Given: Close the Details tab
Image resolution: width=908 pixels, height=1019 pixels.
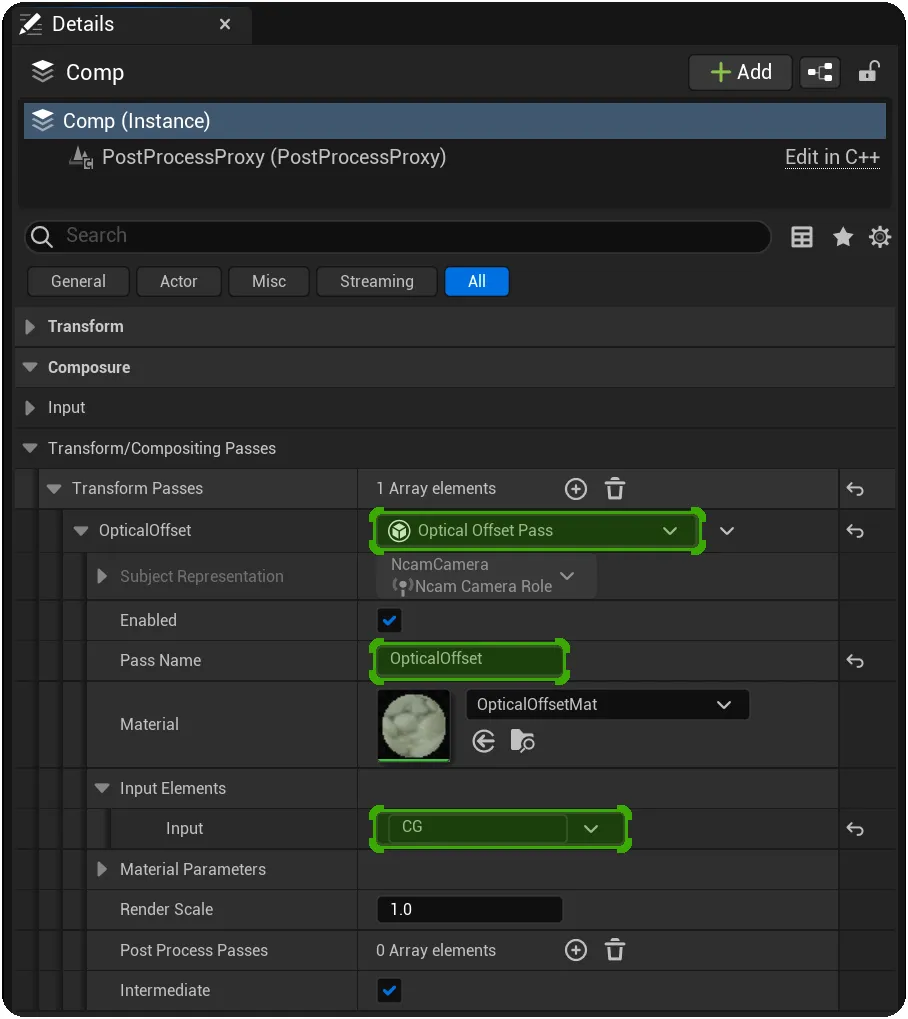Looking at the screenshot, I should point(225,24).
